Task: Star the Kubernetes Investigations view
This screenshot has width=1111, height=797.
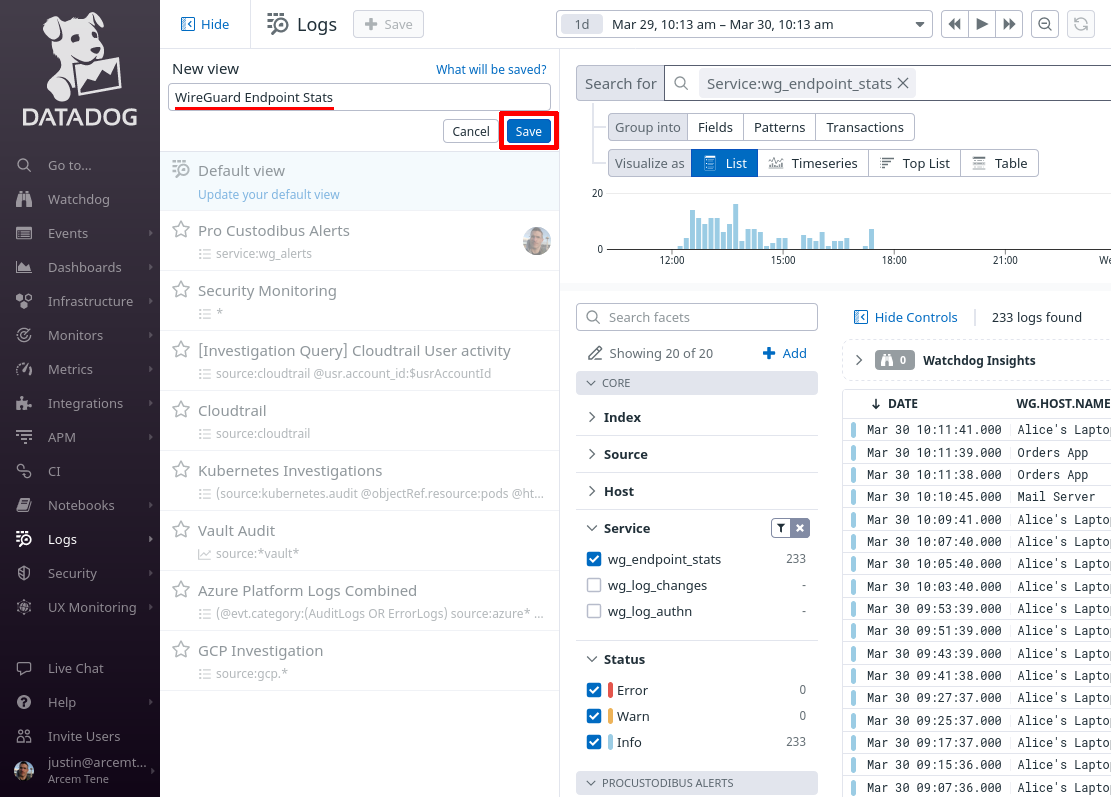Action: point(181,470)
